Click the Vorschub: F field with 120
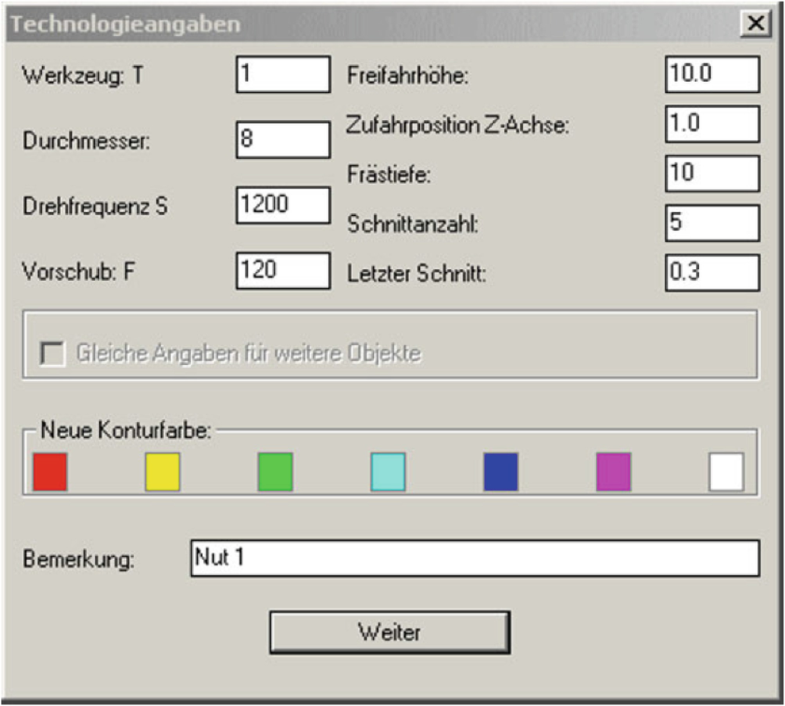The height and width of the screenshot is (706, 785). pos(283,271)
